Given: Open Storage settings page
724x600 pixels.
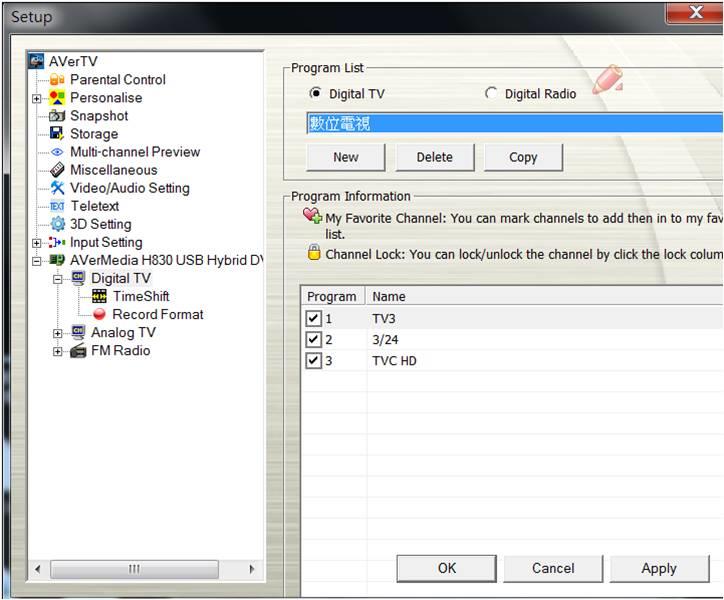Looking at the screenshot, I should pyautogui.click(x=94, y=134).
